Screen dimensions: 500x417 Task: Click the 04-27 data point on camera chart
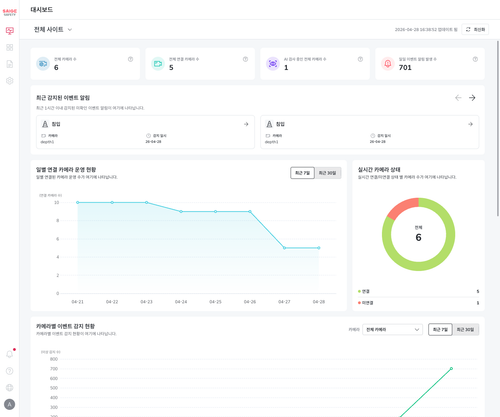tap(284, 248)
